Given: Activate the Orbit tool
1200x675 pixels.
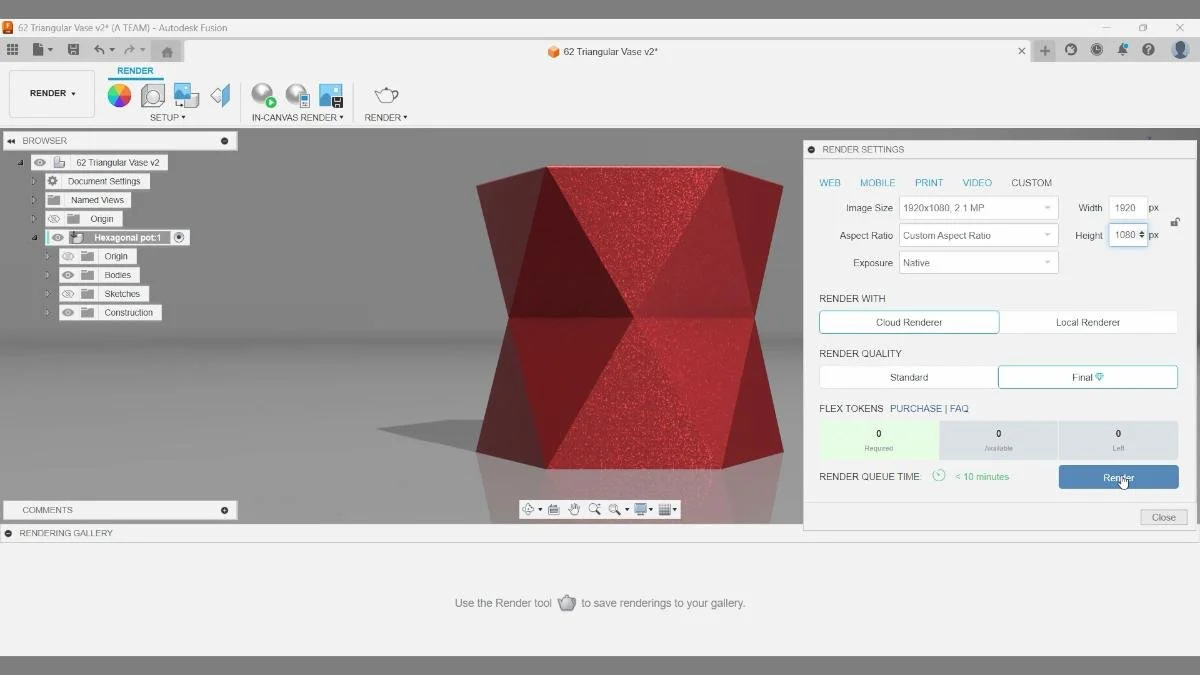Looking at the screenshot, I should (x=529, y=509).
